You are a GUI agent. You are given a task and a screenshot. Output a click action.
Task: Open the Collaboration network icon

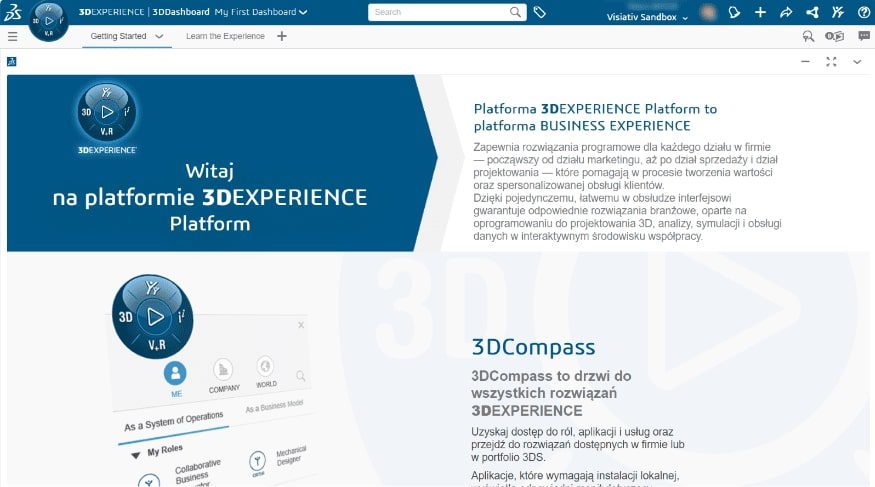pyautogui.click(x=812, y=12)
